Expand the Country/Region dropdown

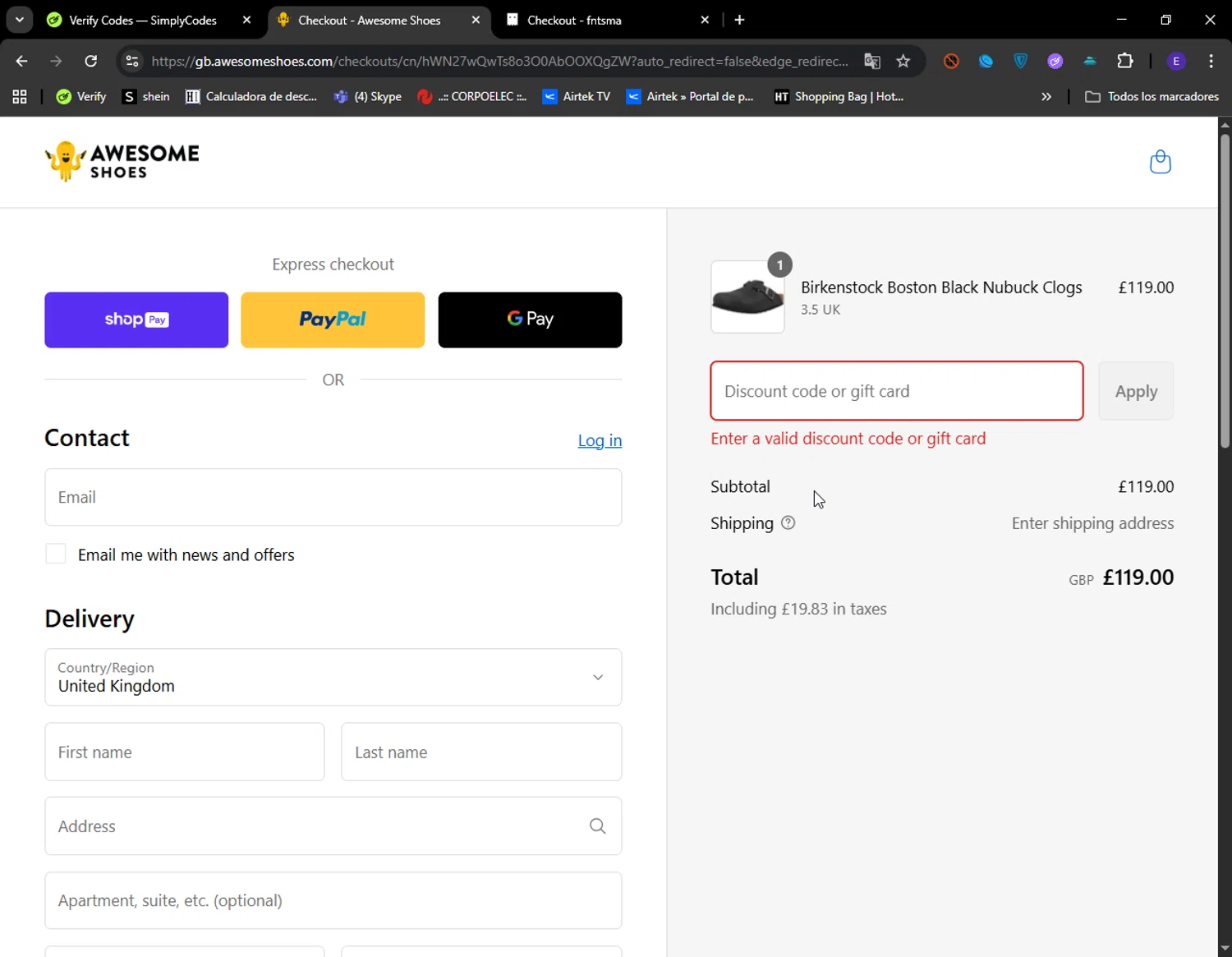[x=333, y=678]
